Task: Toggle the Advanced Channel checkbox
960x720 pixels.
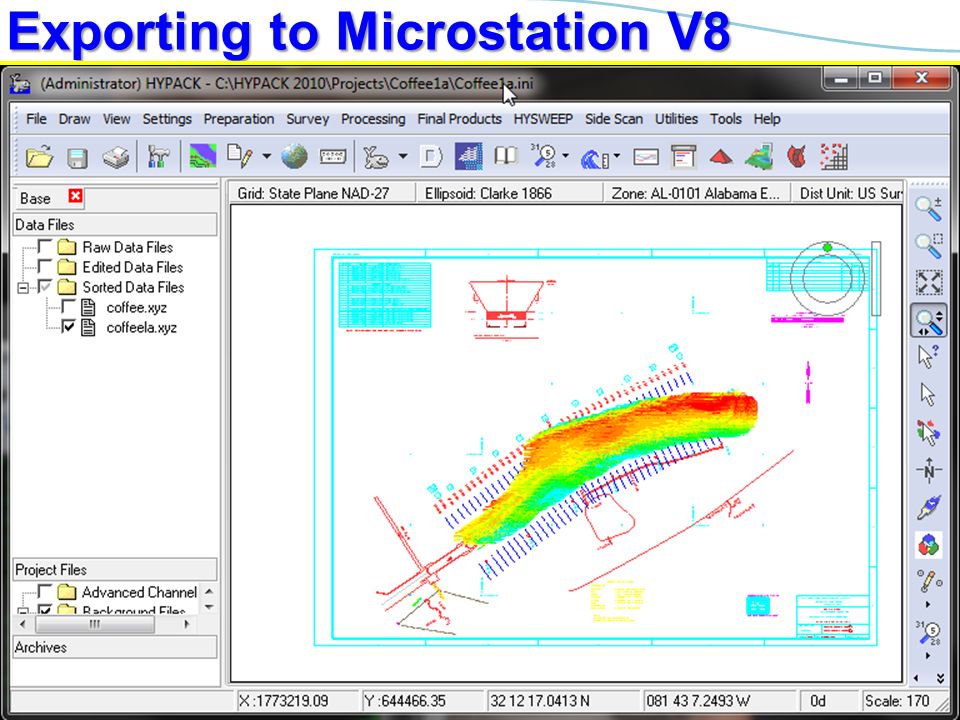Action: 44,591
